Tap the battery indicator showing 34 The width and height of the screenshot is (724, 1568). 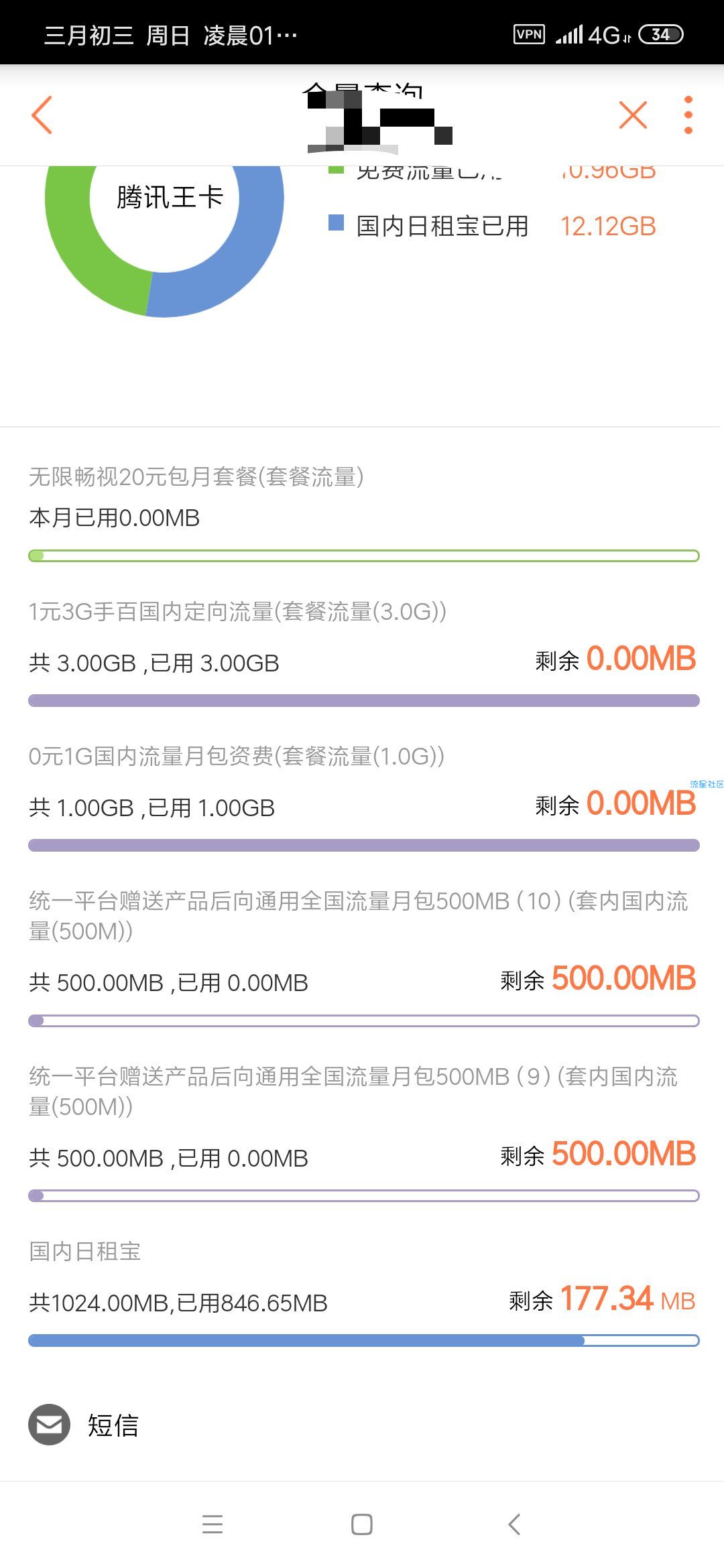click(661, 34)
